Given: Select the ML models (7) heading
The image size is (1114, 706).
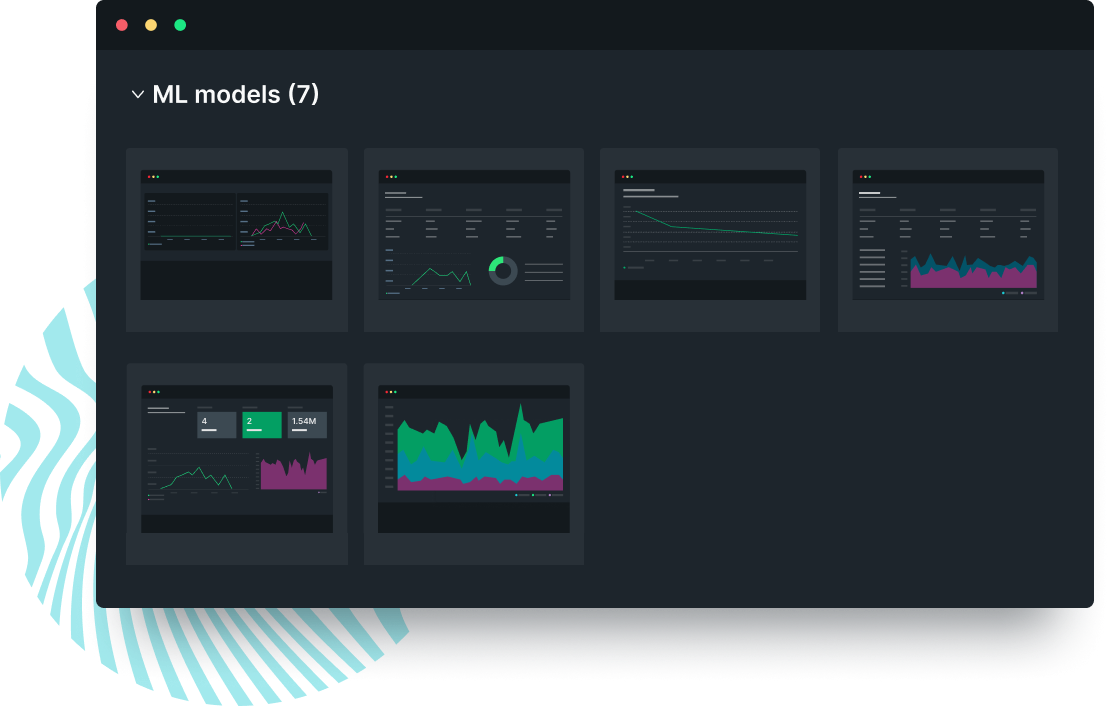Looking at the screenshot, I should [236, 94].
